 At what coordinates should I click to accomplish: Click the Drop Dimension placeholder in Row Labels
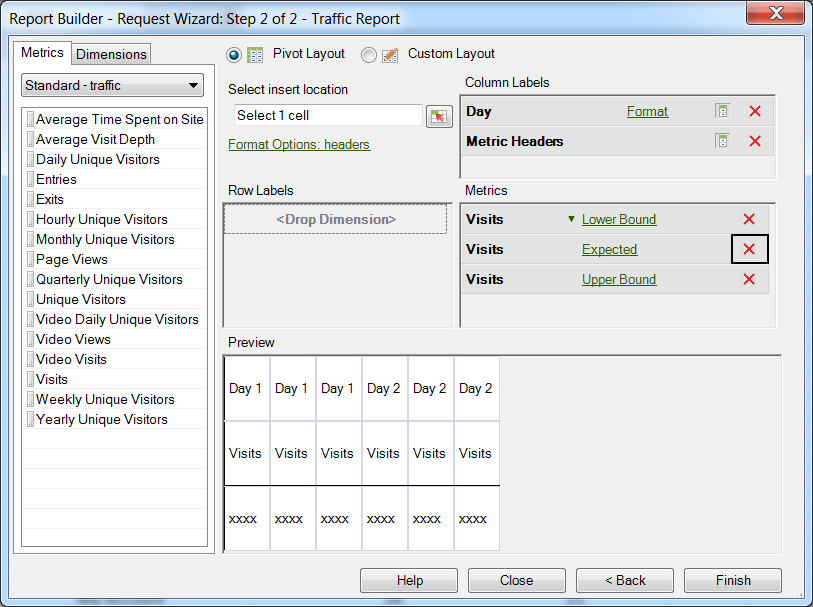coord(335,219)
